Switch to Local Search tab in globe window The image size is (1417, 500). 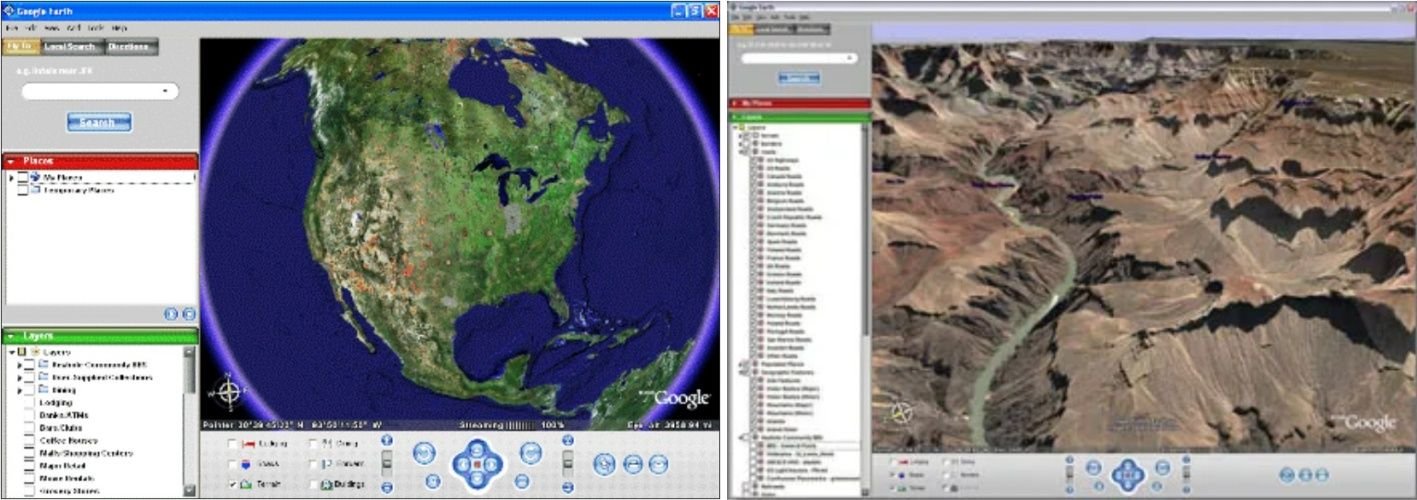coord(68,46)
